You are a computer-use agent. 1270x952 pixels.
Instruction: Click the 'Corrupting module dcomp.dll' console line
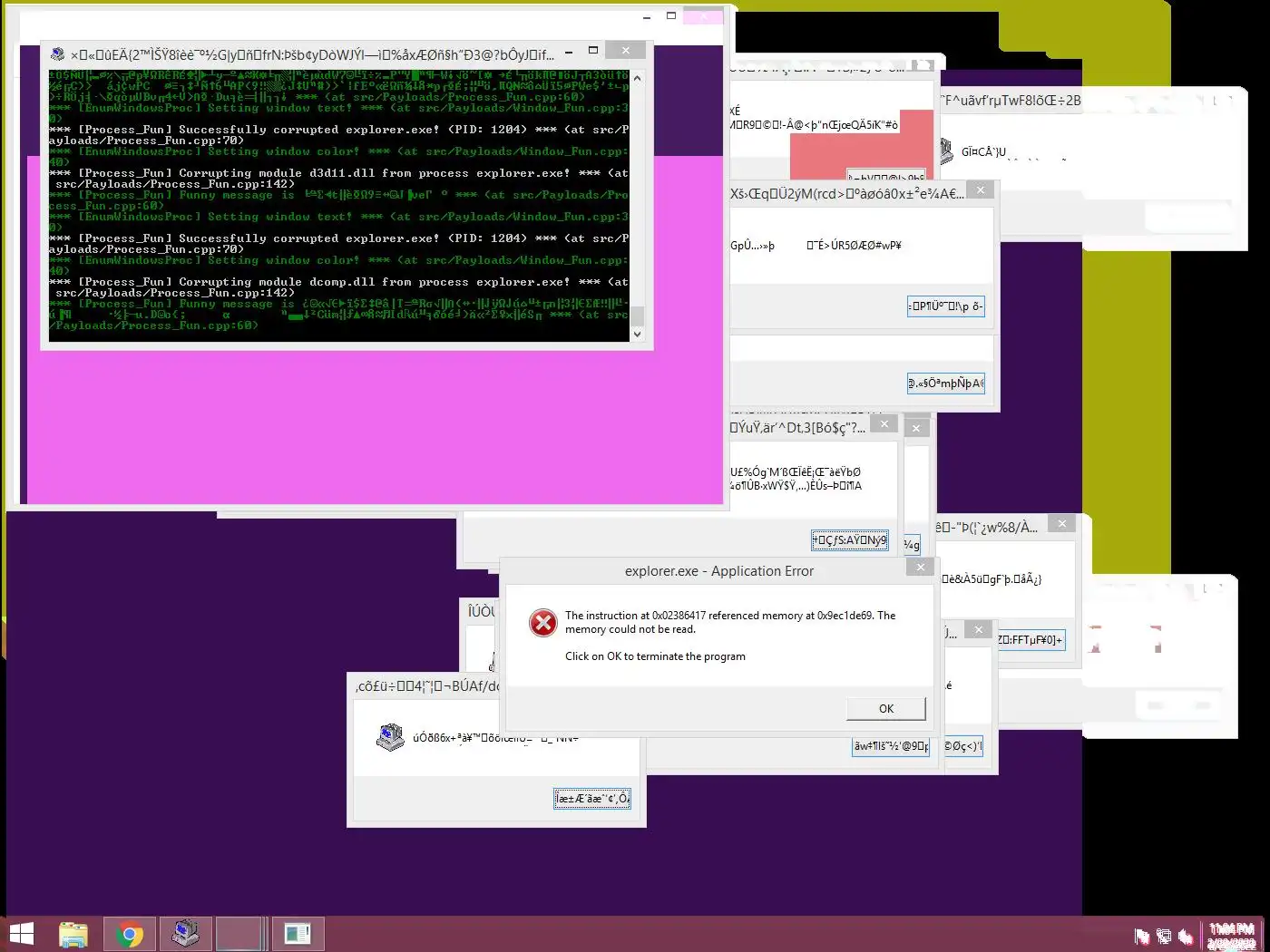tap(337, 287)
